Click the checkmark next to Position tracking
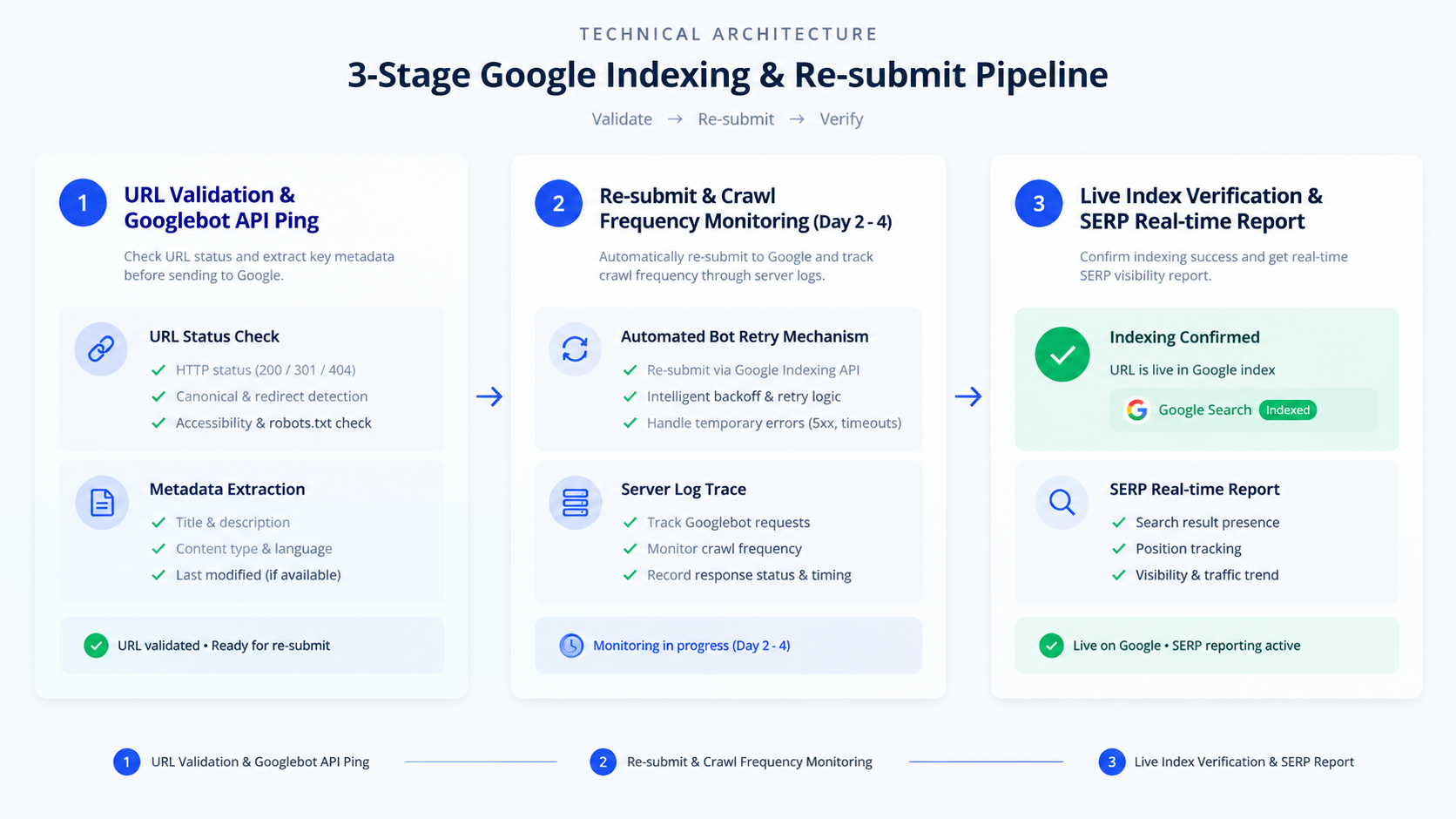The height and width of the screenshot is (819, 1456). click(x=1119, y=549)
